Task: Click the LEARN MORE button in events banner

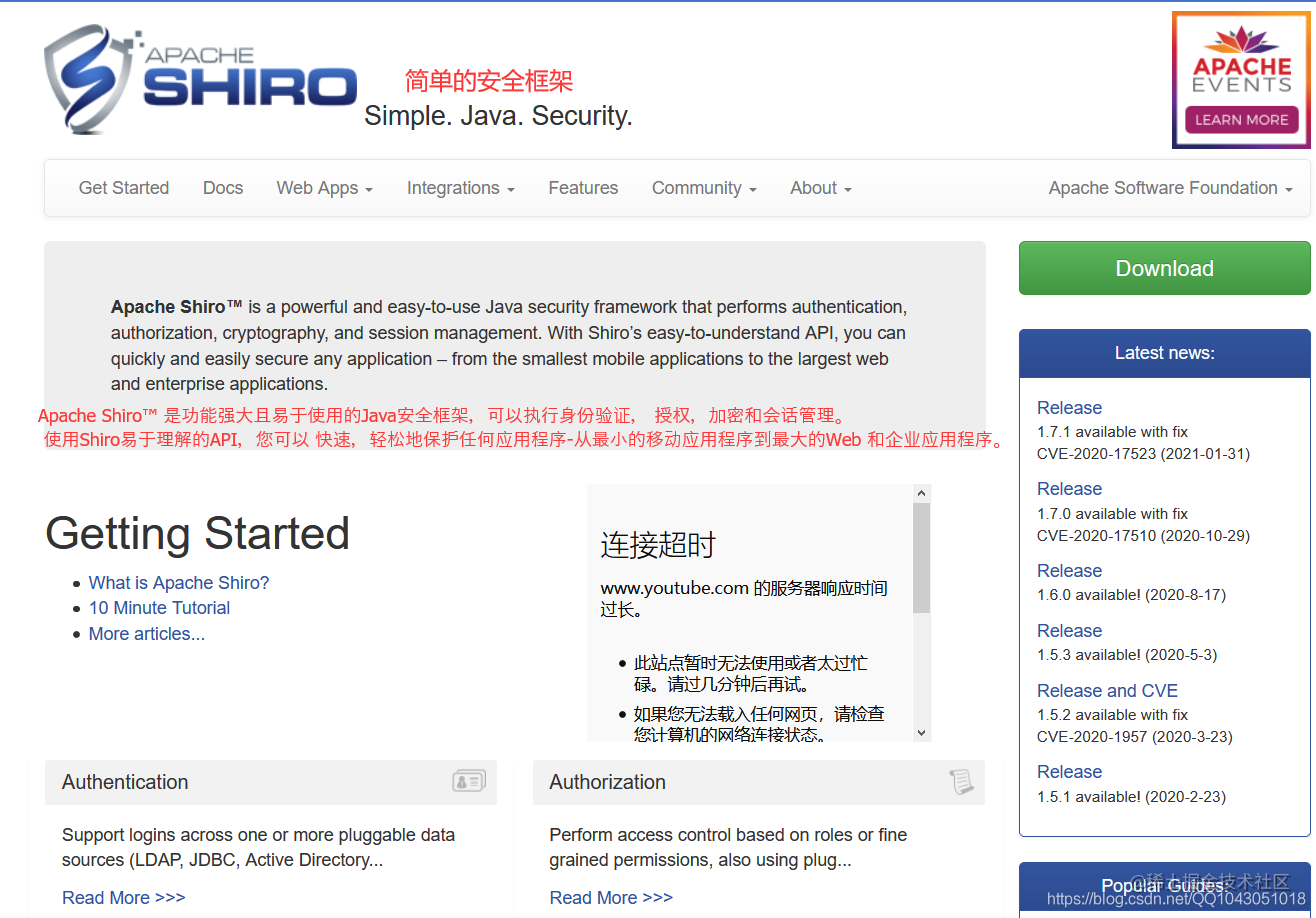Action: tap(1240, 120)
